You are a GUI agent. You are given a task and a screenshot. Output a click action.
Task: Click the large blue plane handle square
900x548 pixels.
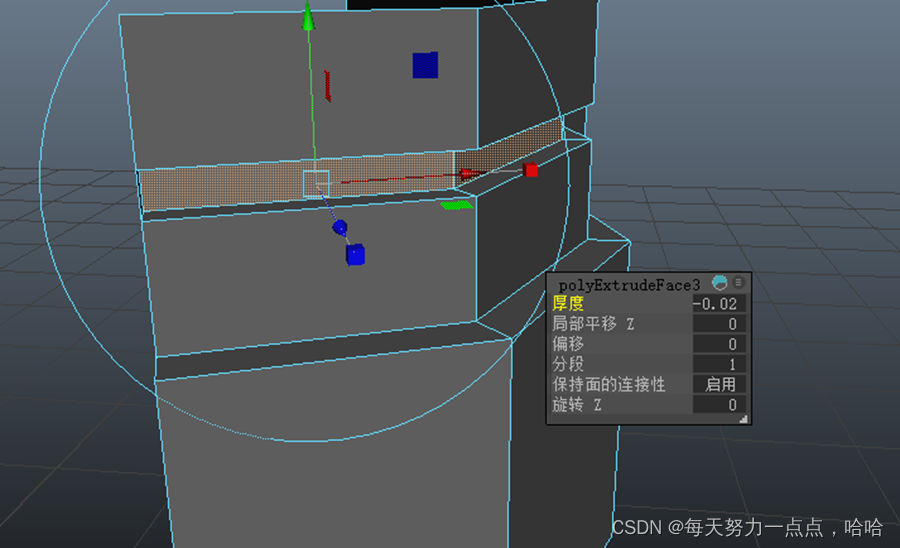425,65
